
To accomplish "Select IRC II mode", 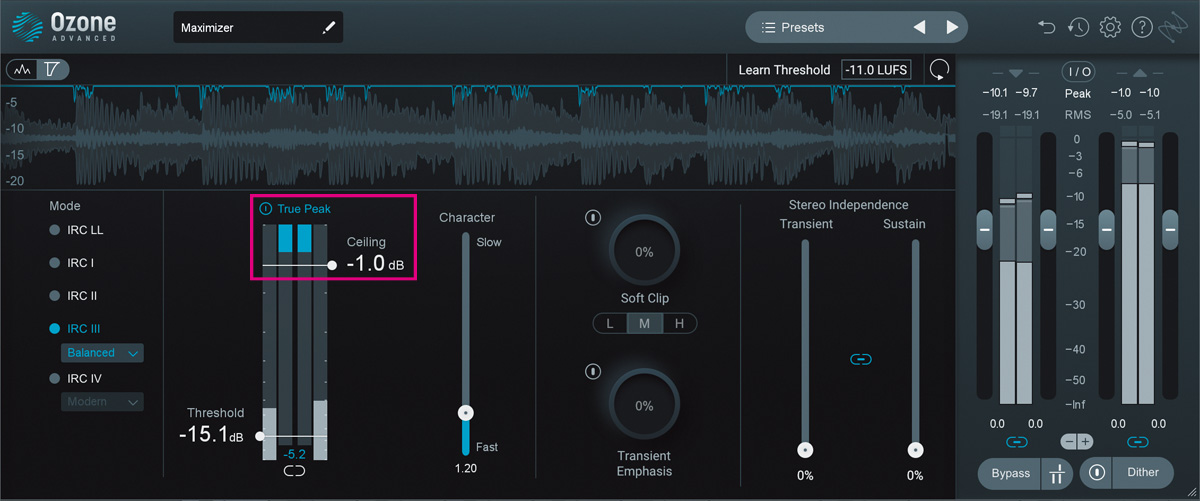I will click(x=73, y=296).
